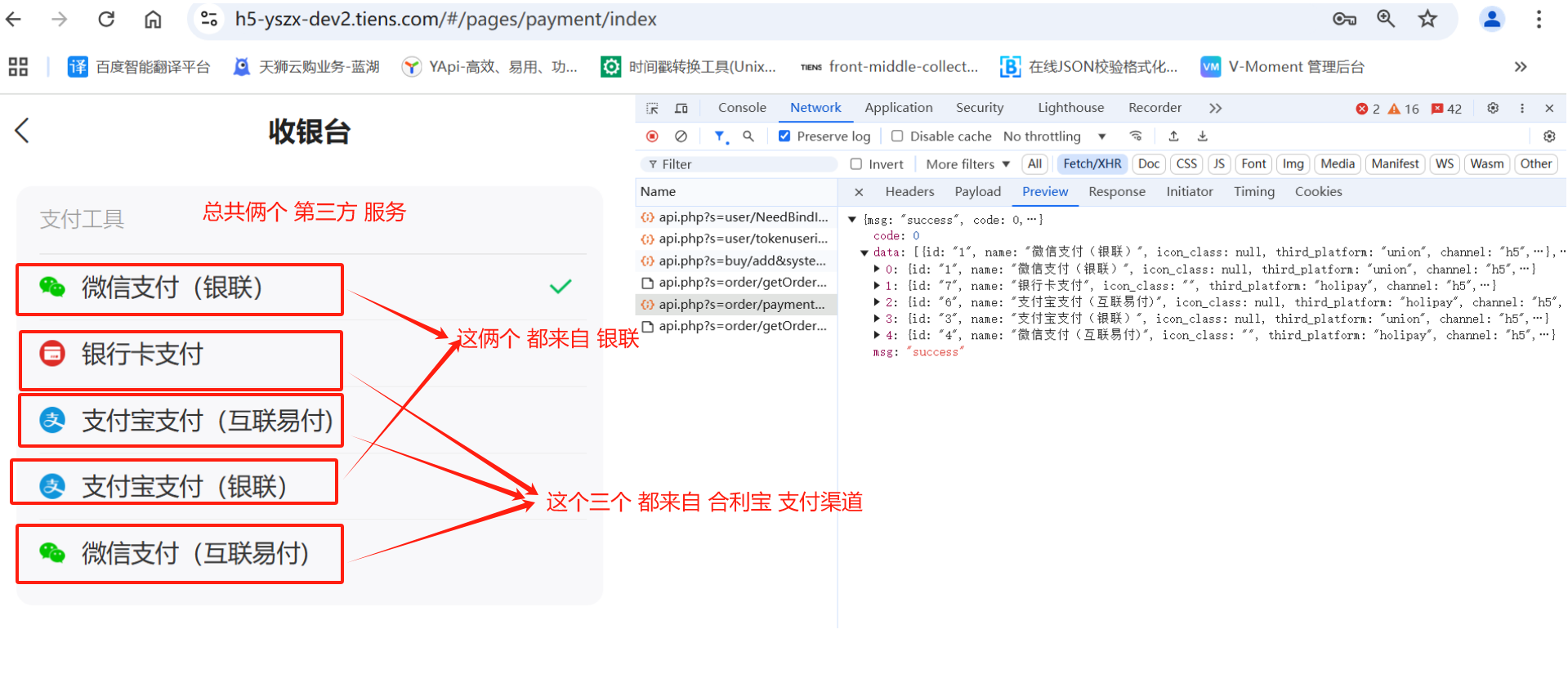Export HAR with the download arrow
This screenshot has width=1568, height=674.
pos(1203,136)
